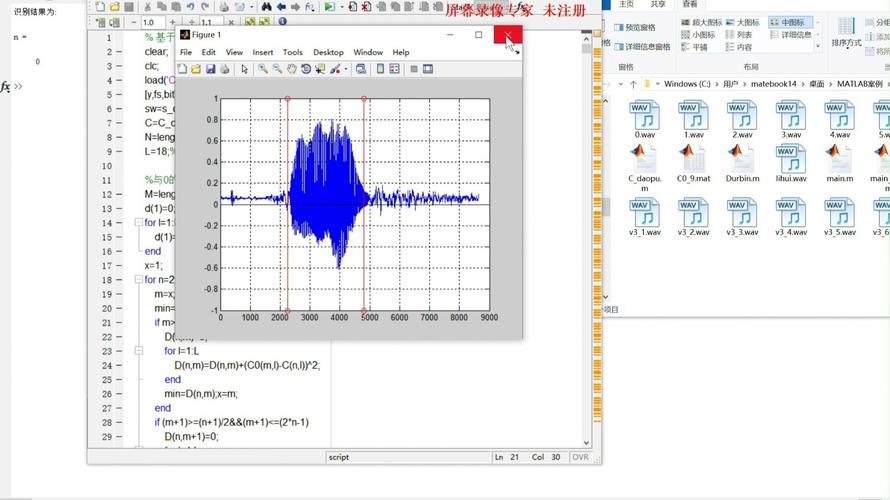The image size is (890, 500).
Task: Switch to the 主页 tab in Explorer
Action: point(626,4)
